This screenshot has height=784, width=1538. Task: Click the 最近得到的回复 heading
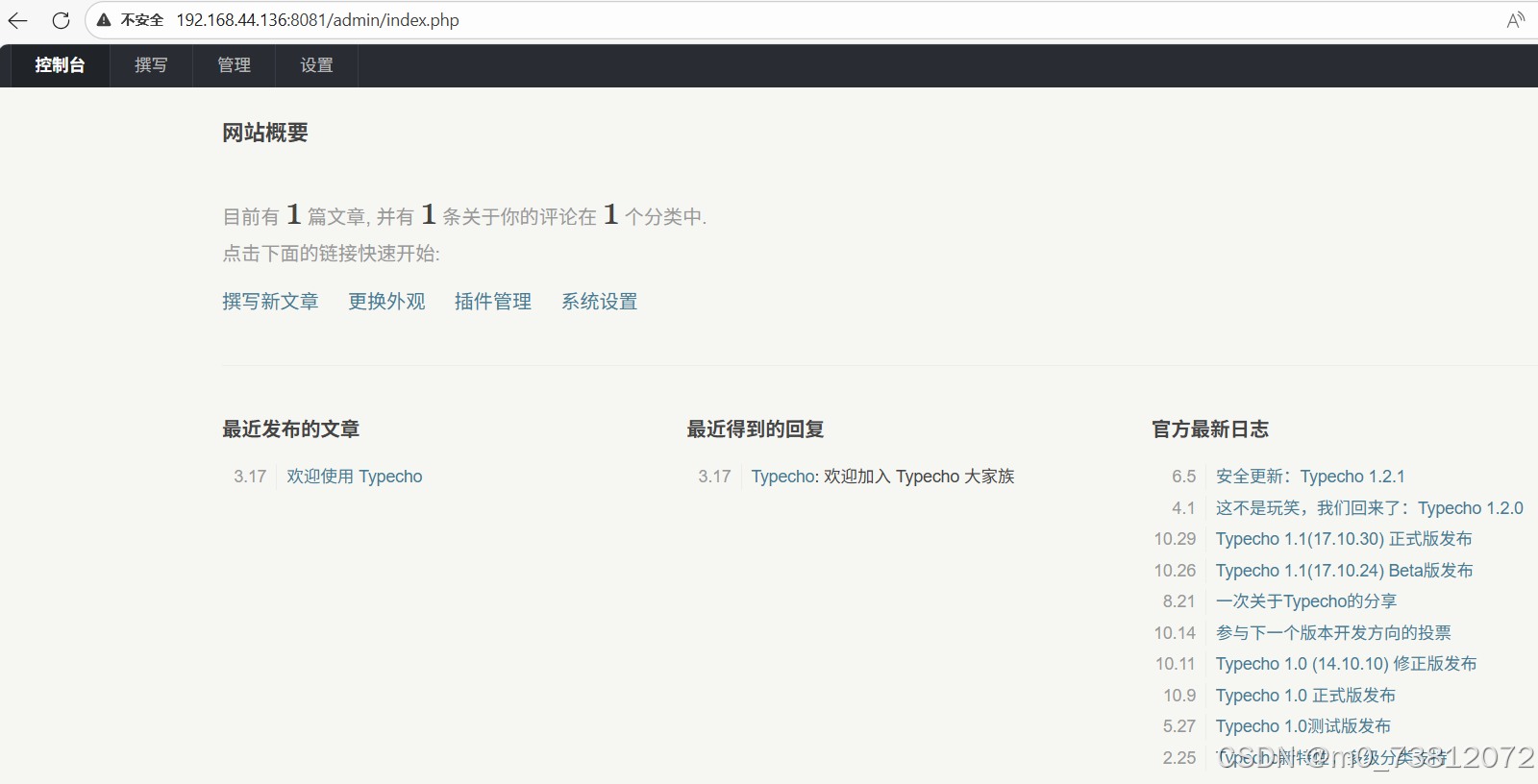(756, 429)
